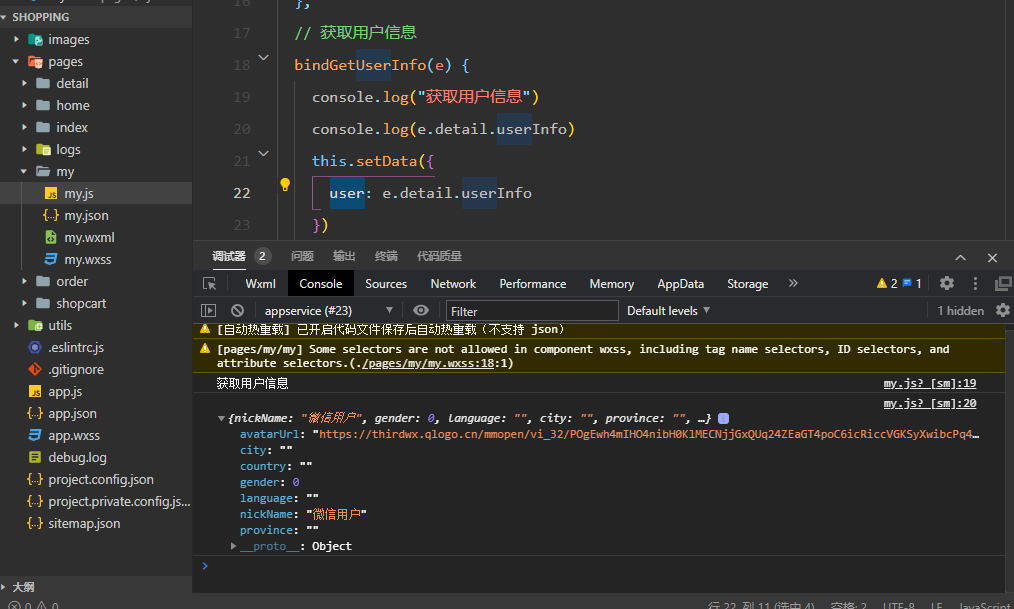Expand the home folder
Screen dimensions: 1014x609
pos(25,105)
